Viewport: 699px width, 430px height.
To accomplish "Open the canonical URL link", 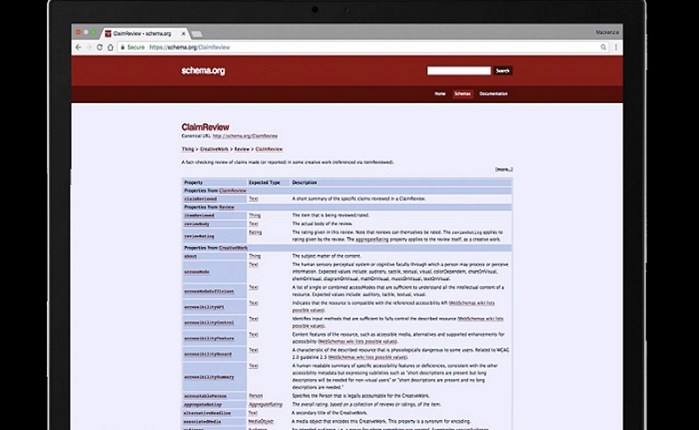I will tap(245, 136).
